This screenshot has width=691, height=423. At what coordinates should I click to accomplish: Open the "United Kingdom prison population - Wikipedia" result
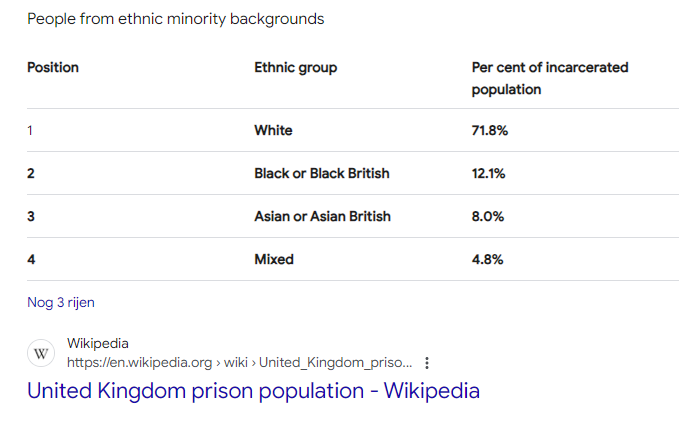point(253,391)
